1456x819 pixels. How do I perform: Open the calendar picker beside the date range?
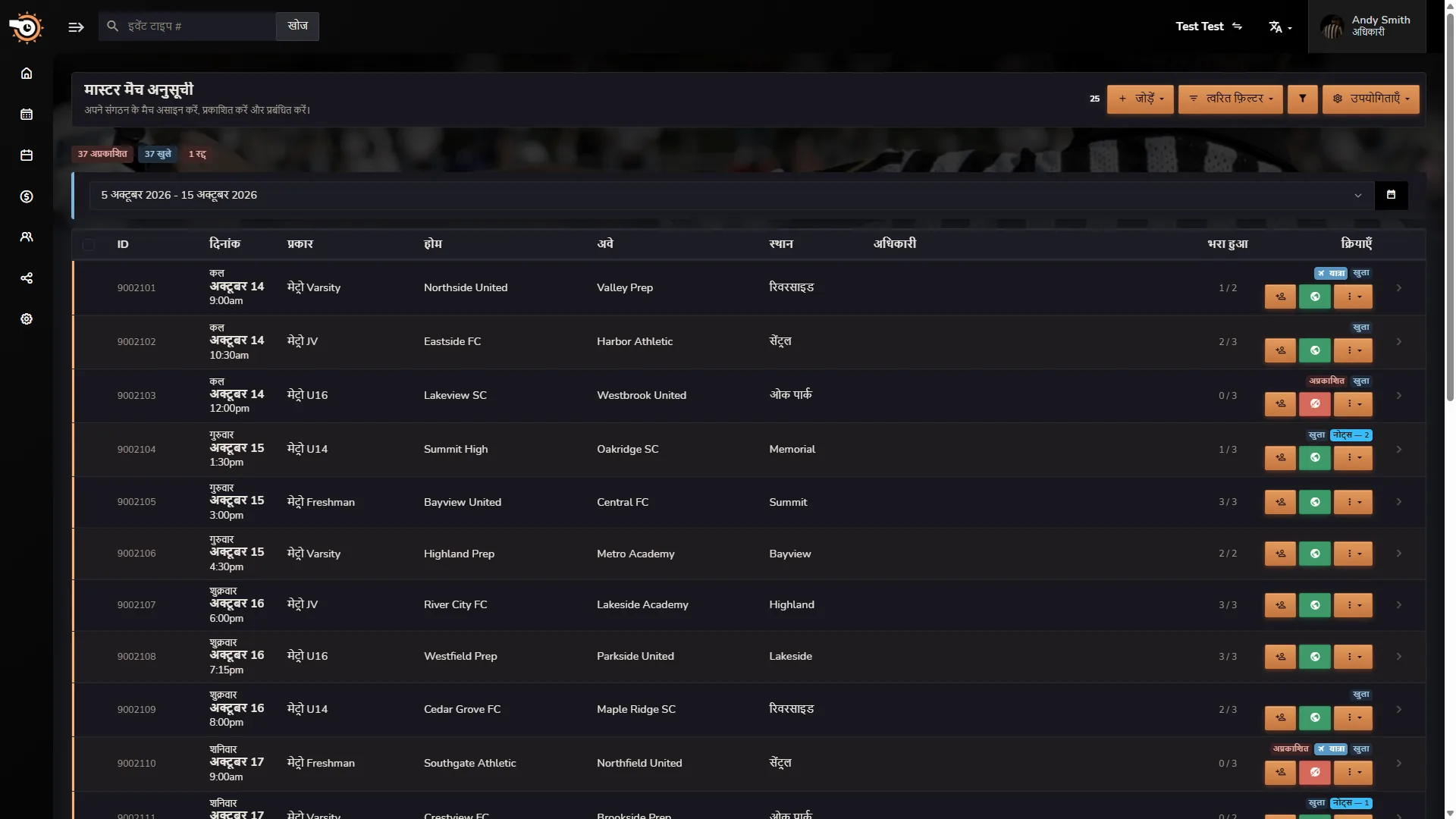click(x=1391, y=195)
